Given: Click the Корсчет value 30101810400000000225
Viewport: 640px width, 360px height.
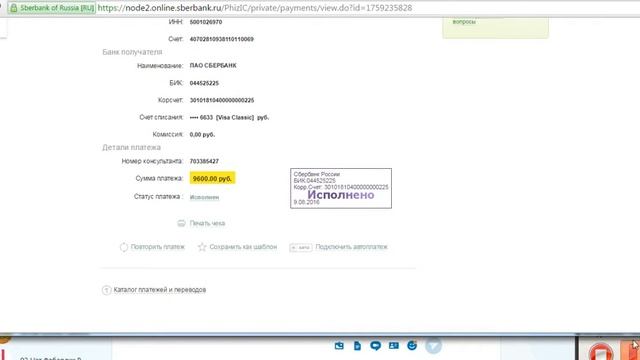Looking at the screenshot, I should click(222, 100).
